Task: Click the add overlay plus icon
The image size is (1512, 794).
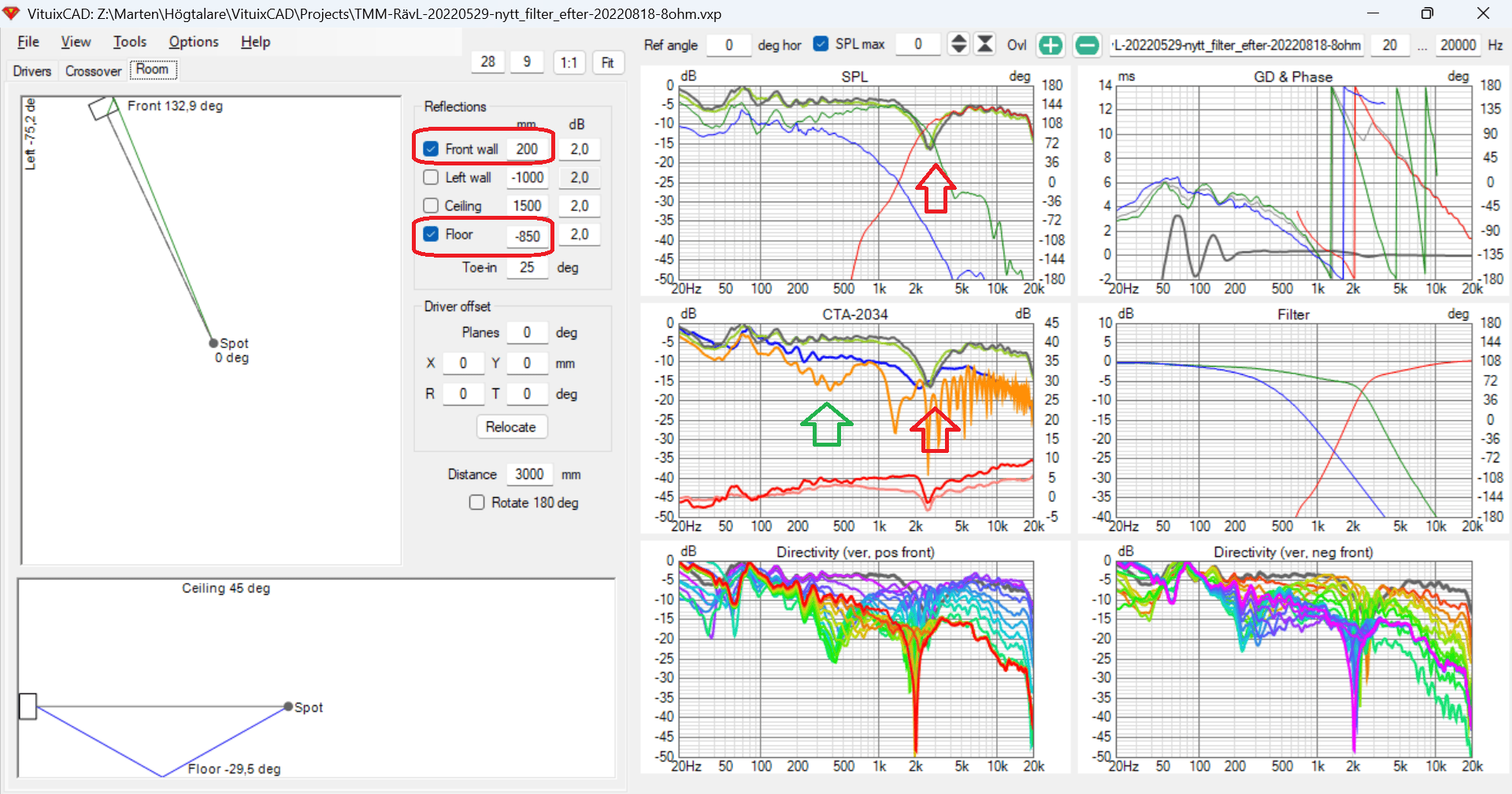Action: coord(1051,46)
